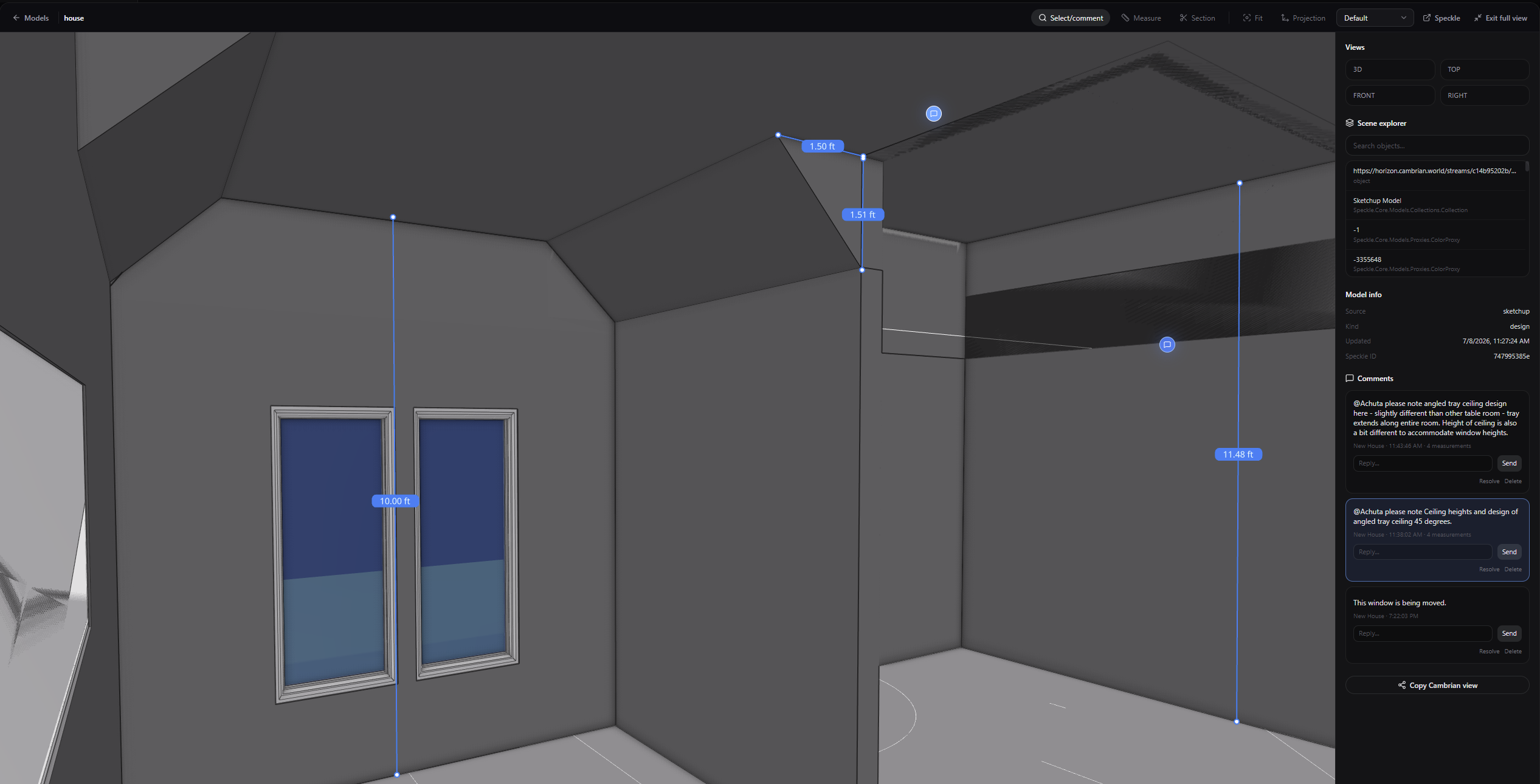Click the Updated timestamp value

pos(1496,341)
